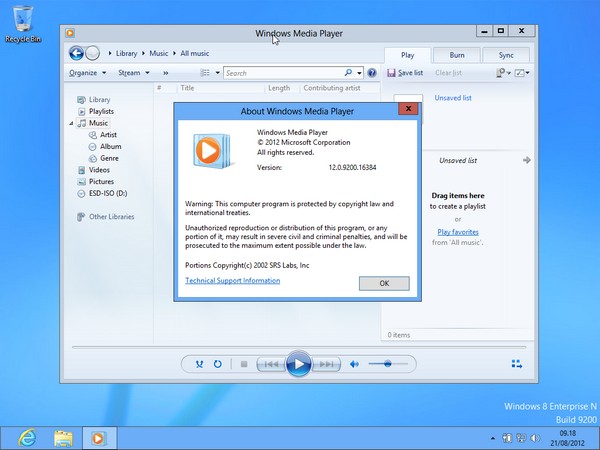
Task: Switch to the Play tab
Action: point(408,55)
